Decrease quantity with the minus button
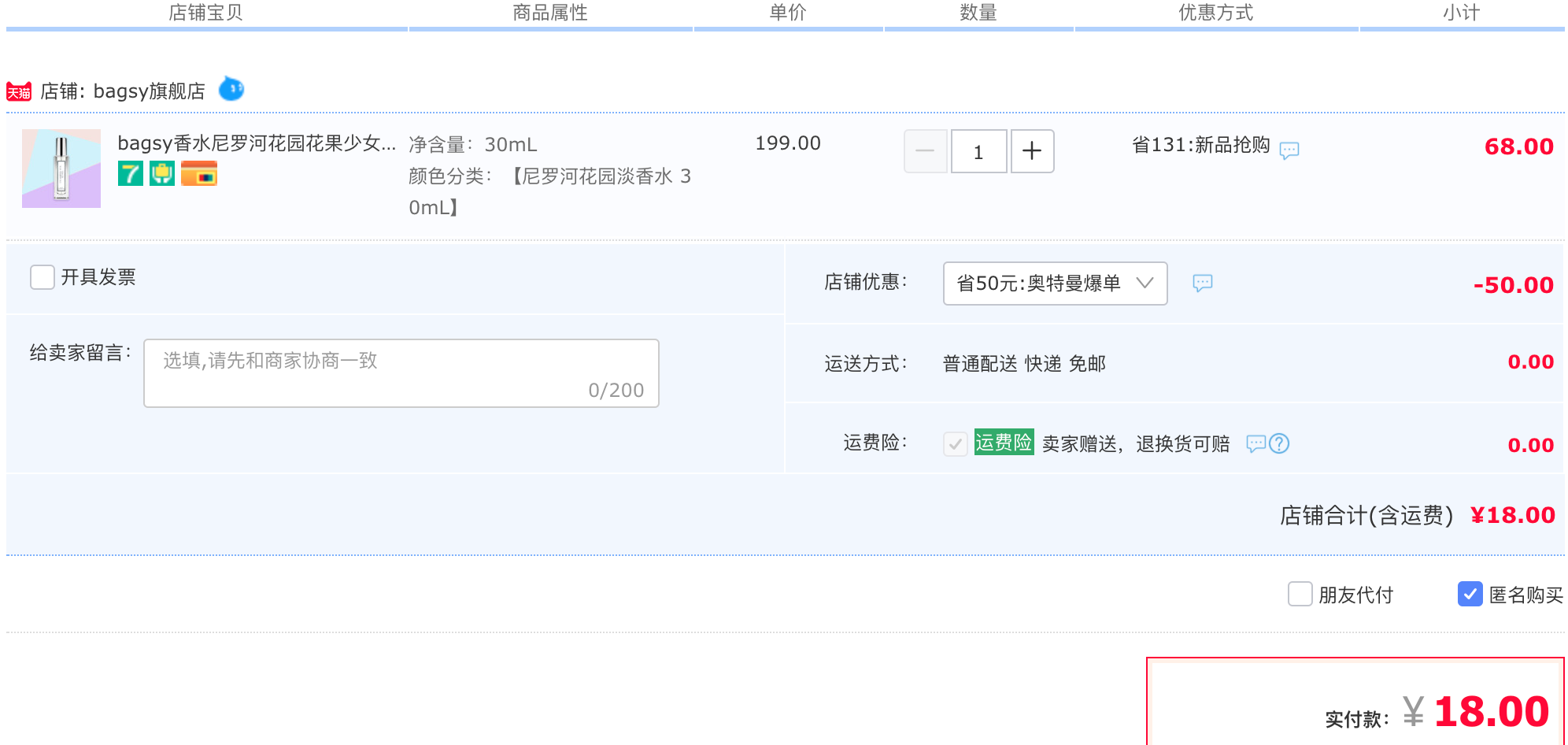This screenshot has height=745, width=1568. (x=926, y=151)
